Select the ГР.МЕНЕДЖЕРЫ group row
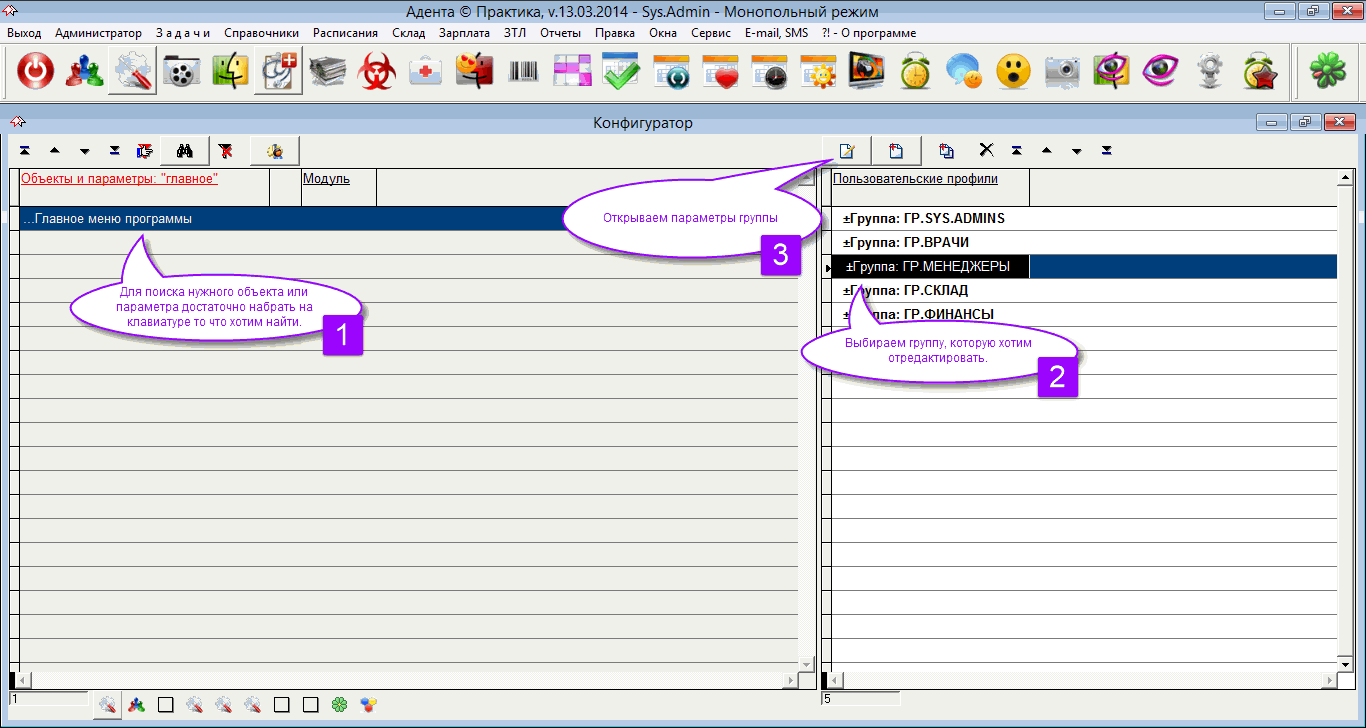 [928, 267]
